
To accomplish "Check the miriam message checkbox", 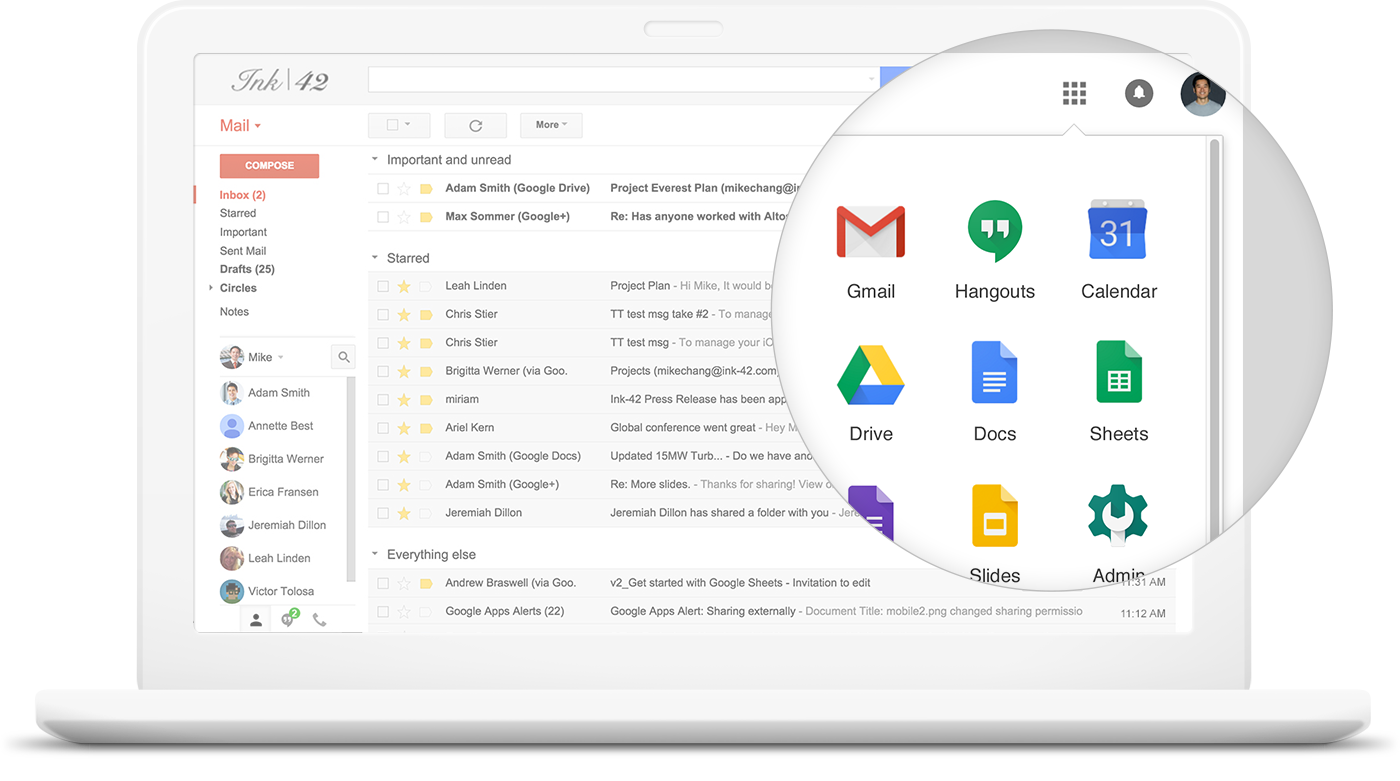I will point(383,399).
